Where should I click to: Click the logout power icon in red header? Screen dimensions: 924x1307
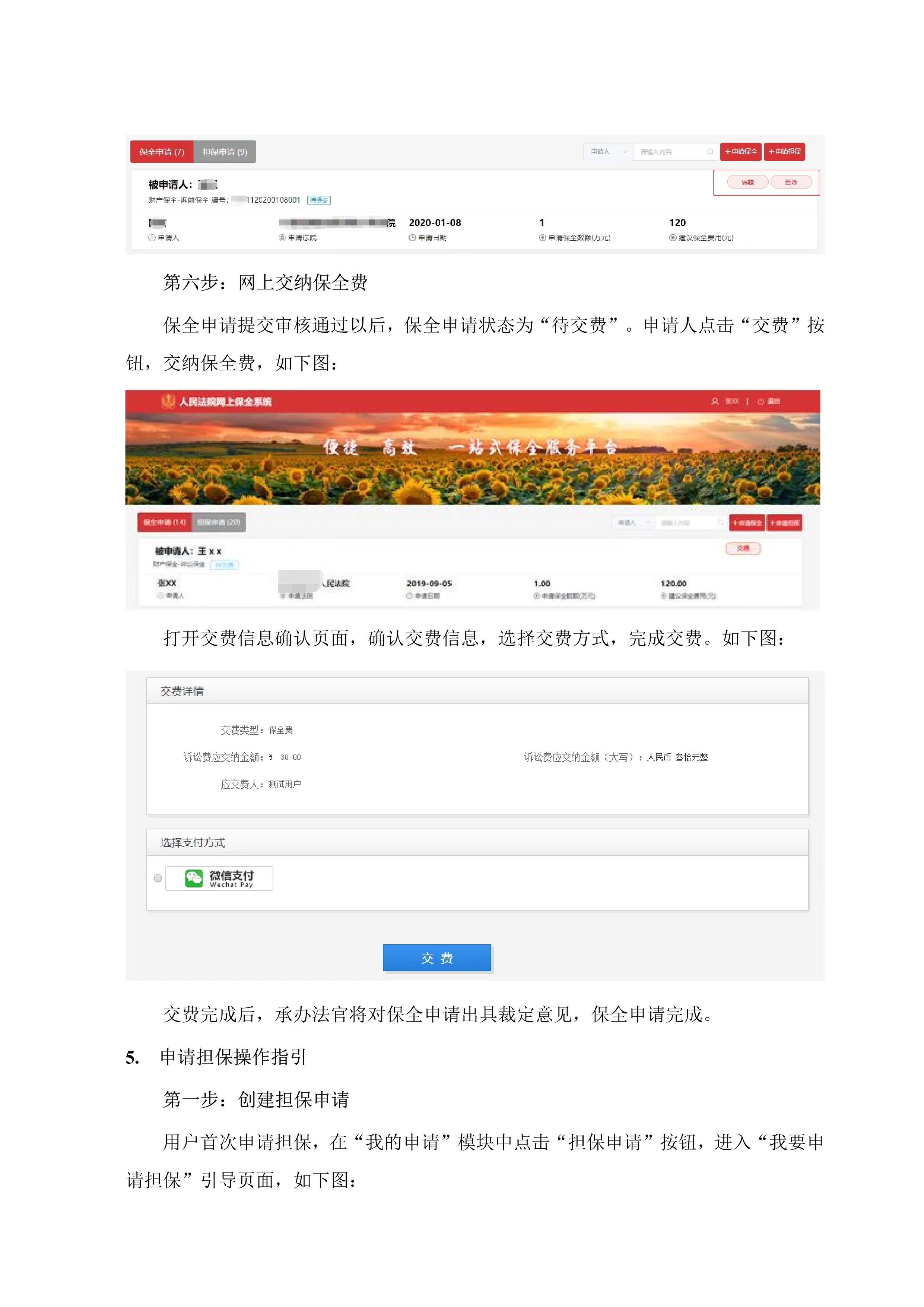(x=761, y=402)
